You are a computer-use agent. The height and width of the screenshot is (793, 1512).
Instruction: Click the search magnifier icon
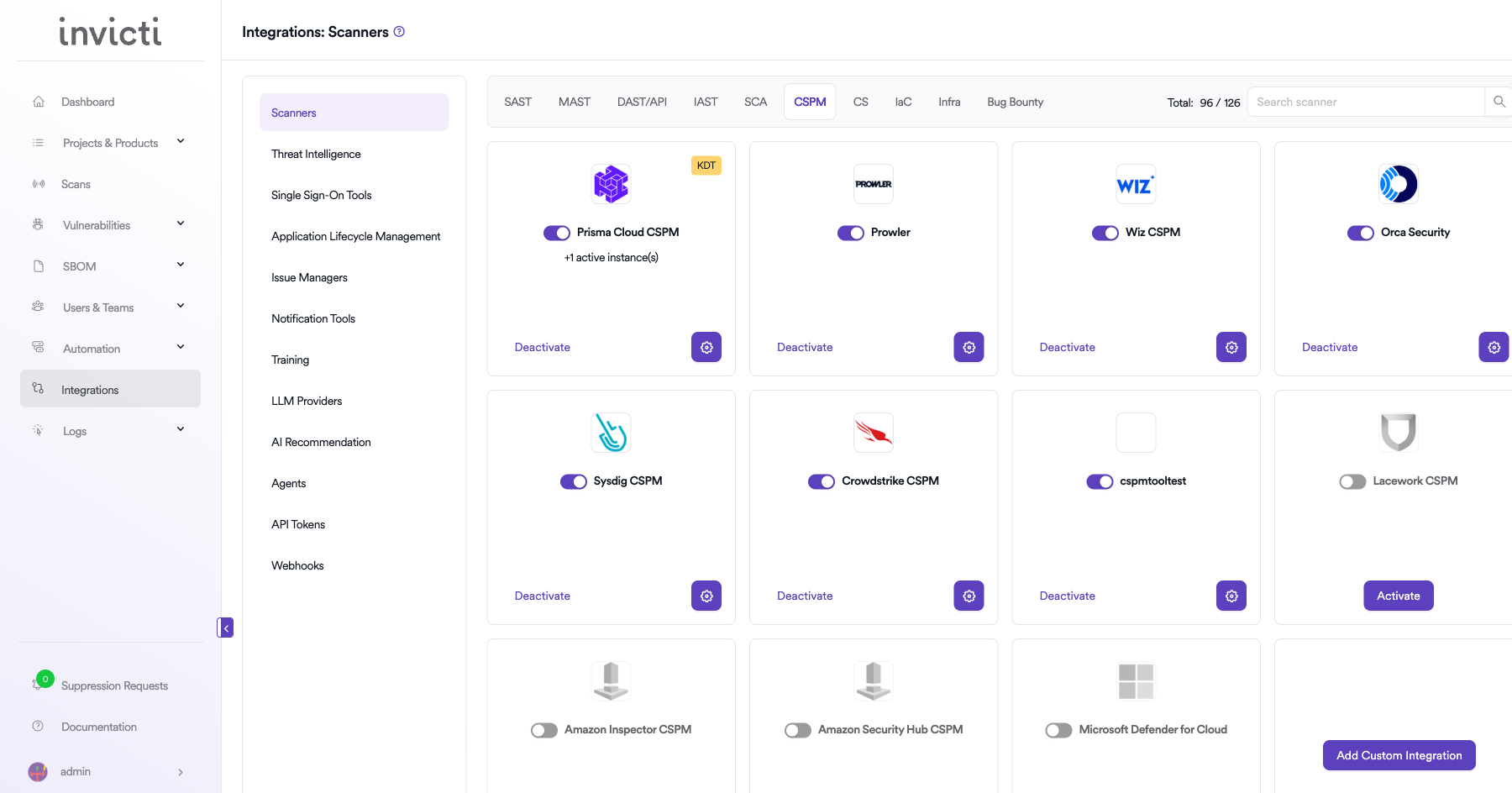click(1499, 102)
